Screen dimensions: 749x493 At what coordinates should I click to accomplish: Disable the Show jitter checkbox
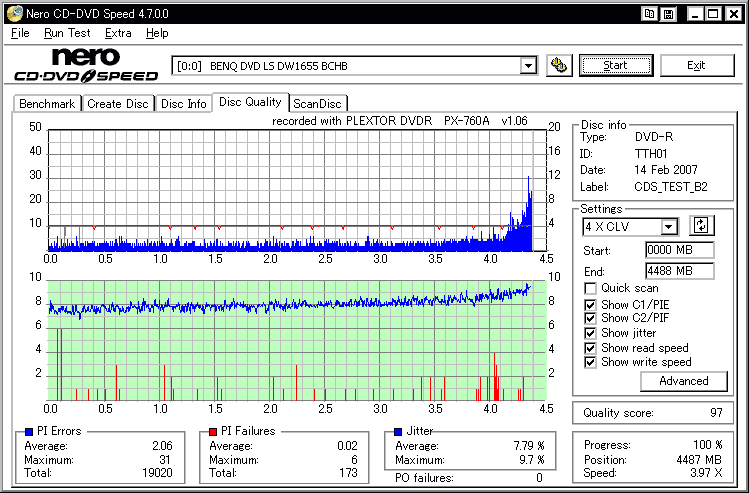click(590, 333)
